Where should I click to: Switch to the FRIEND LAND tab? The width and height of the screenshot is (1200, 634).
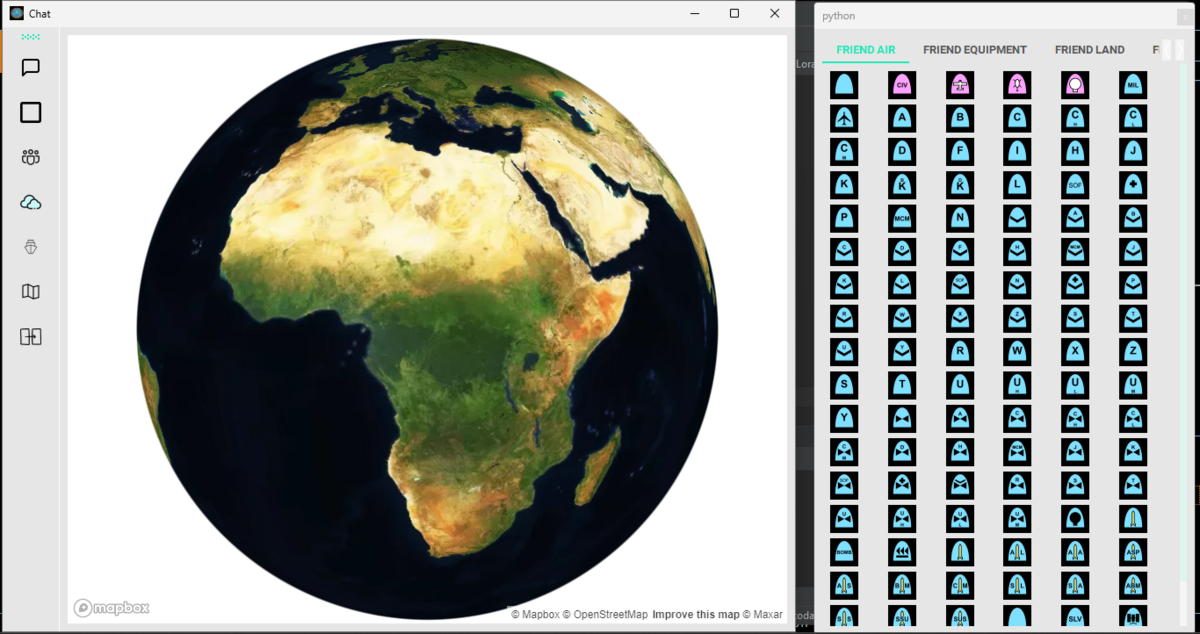pos(1089,50)
